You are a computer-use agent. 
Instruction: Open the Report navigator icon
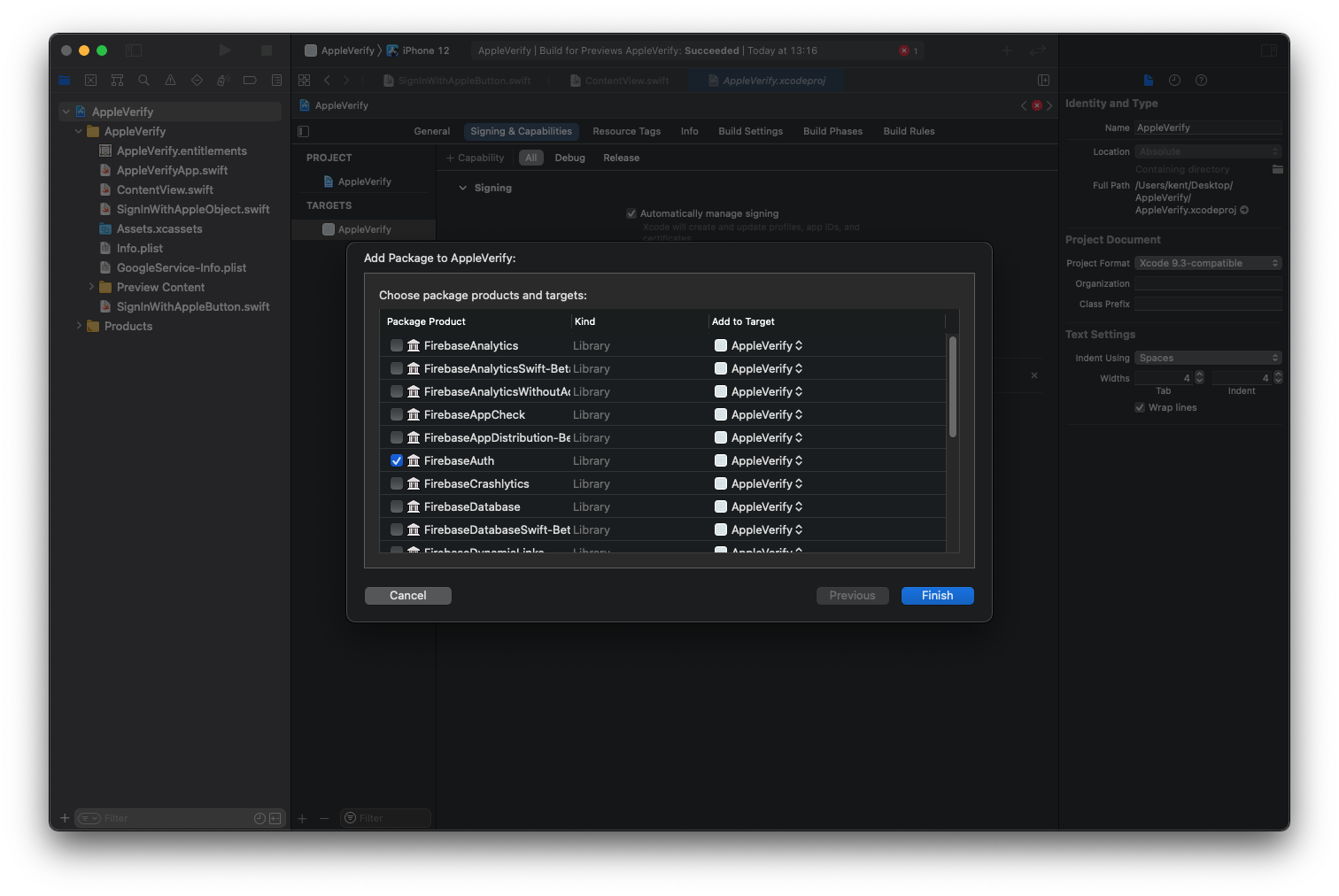click(276, 81)
